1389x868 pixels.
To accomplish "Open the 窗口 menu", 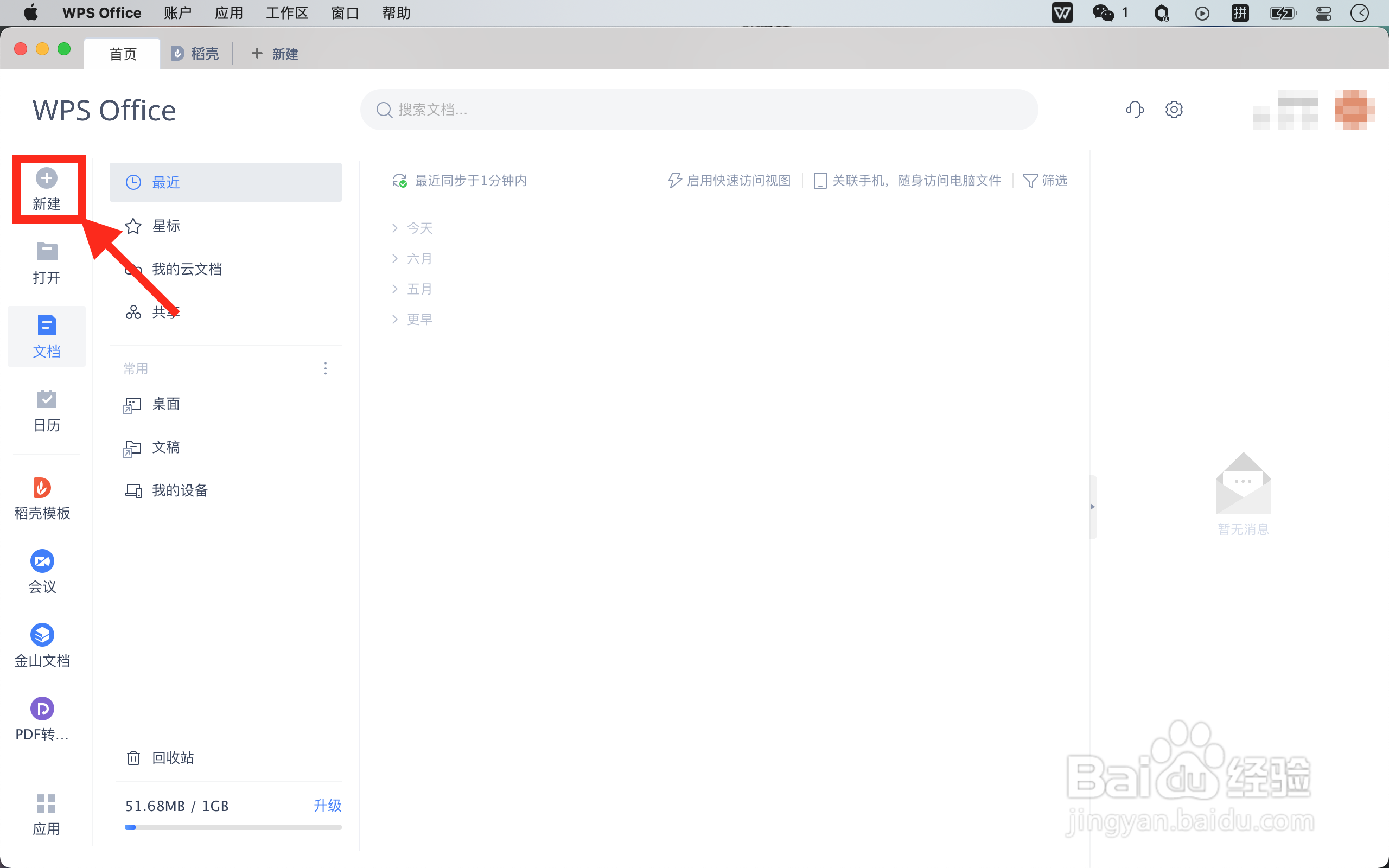I will pos(345,12).
